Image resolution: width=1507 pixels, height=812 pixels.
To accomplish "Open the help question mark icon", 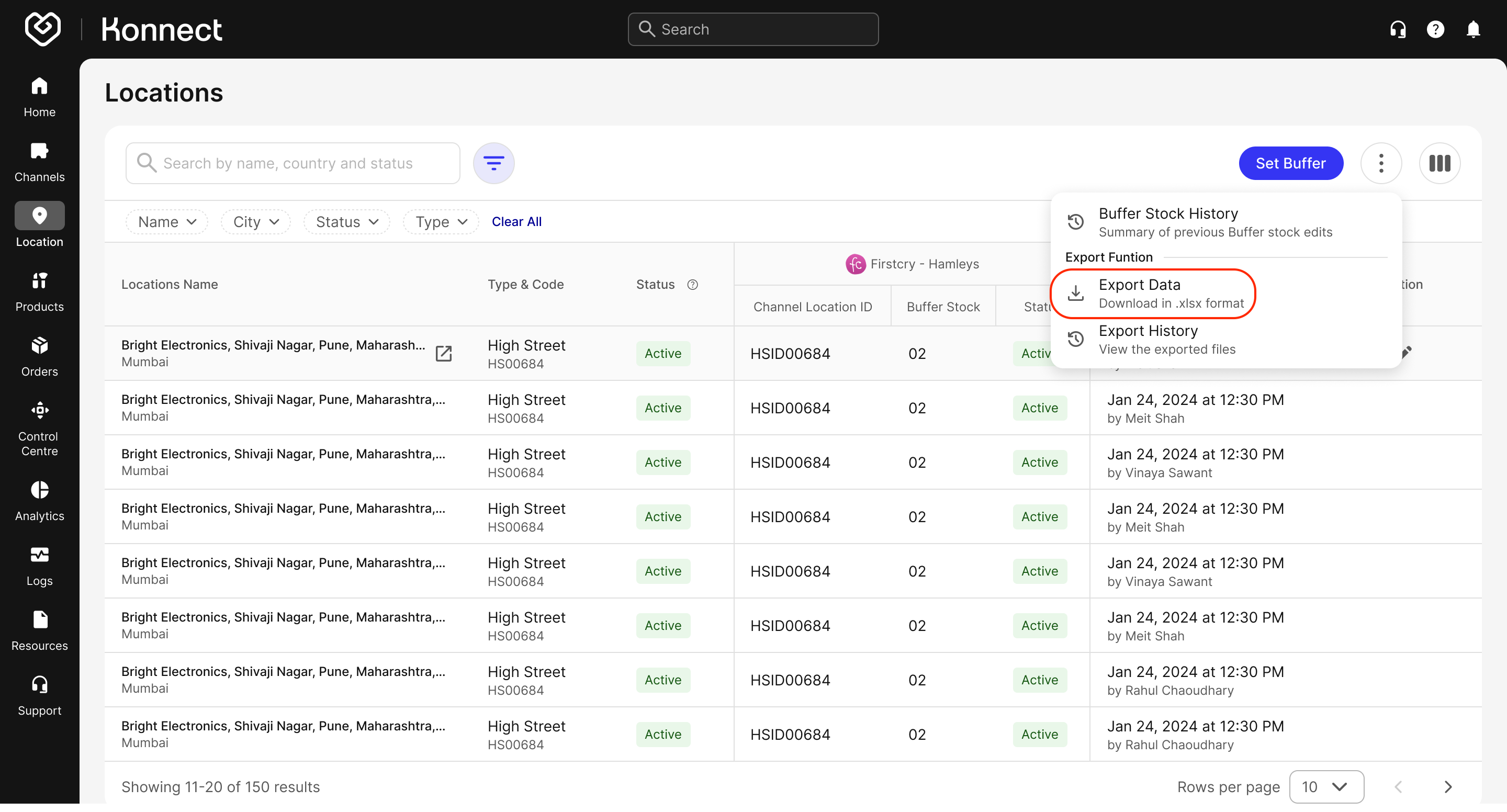I will coord(1435,29).
